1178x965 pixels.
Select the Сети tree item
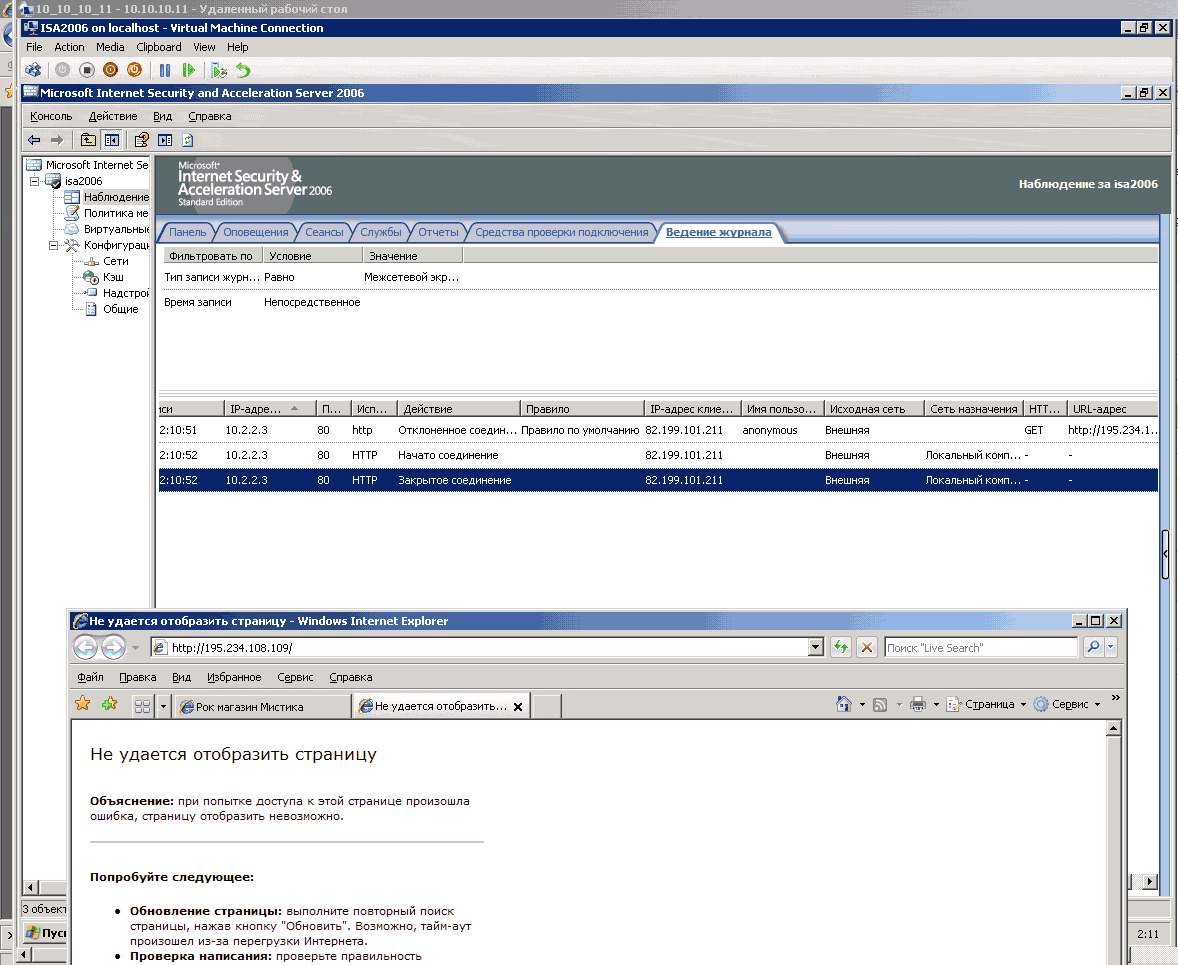(116, 261)
